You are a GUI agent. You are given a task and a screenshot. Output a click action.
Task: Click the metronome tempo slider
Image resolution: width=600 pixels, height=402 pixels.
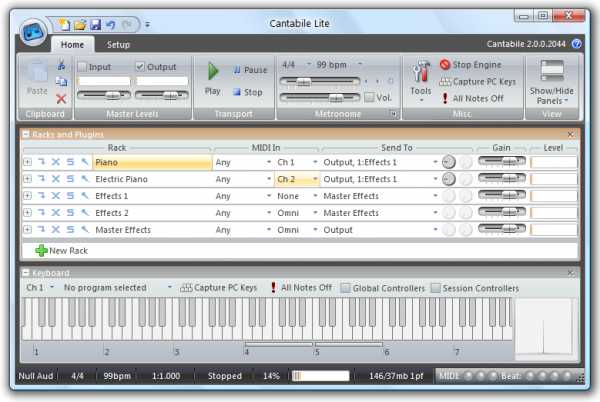320,81
